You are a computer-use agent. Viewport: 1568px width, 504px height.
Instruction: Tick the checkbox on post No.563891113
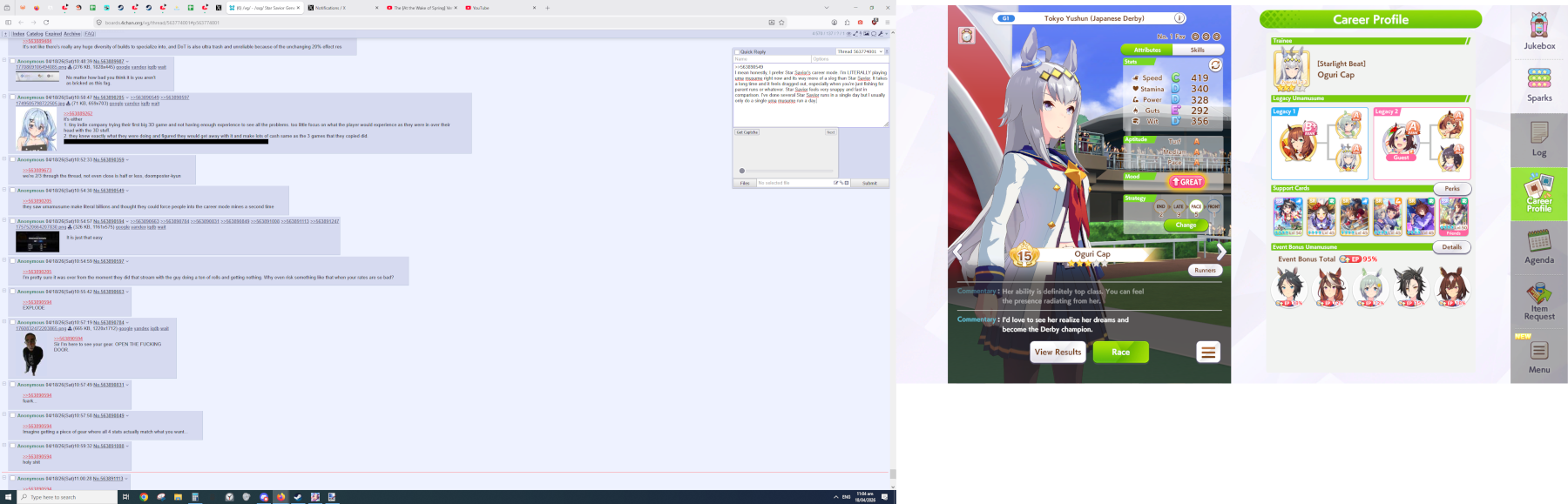click(x=13, y=479)
